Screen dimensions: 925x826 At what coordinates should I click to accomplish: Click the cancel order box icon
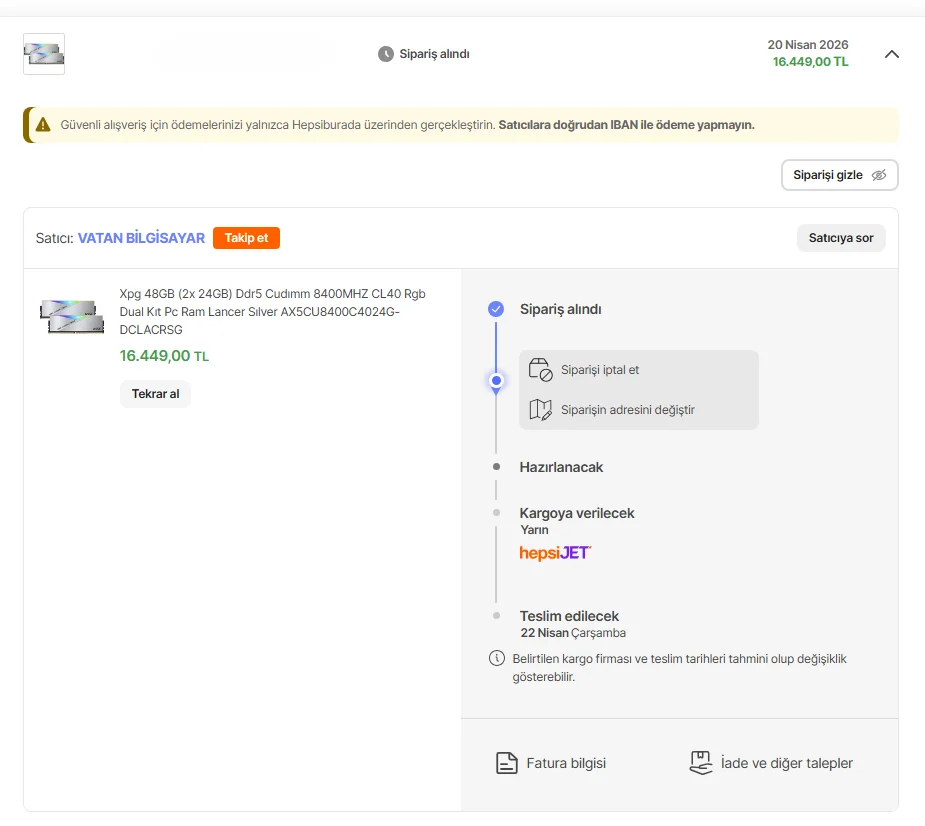coord(540,370)
